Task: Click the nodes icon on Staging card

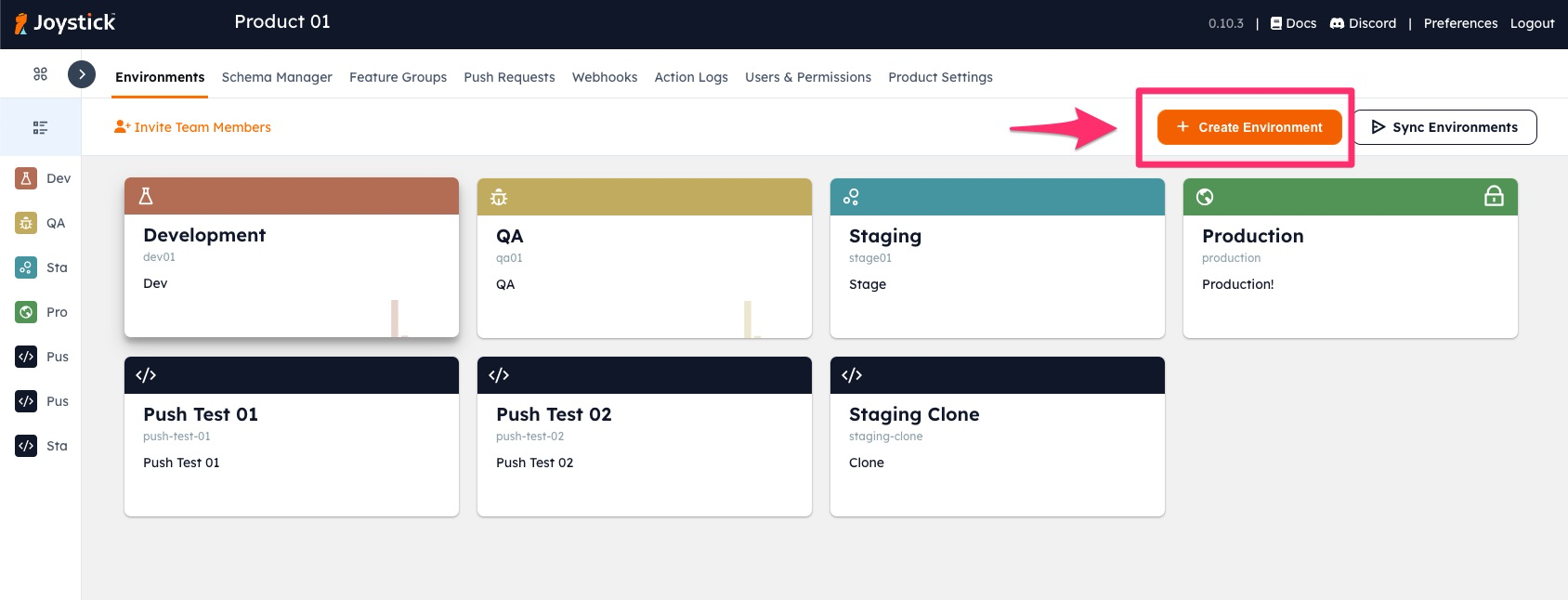Action: click(851, 197)
